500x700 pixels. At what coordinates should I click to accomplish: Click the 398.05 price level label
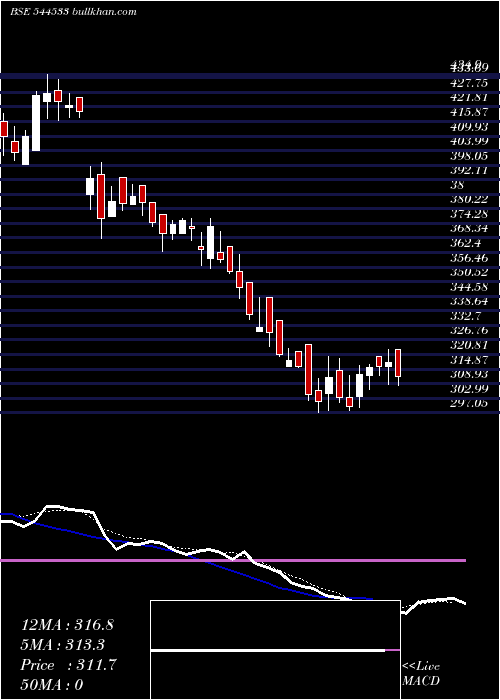tap(470, 156)
